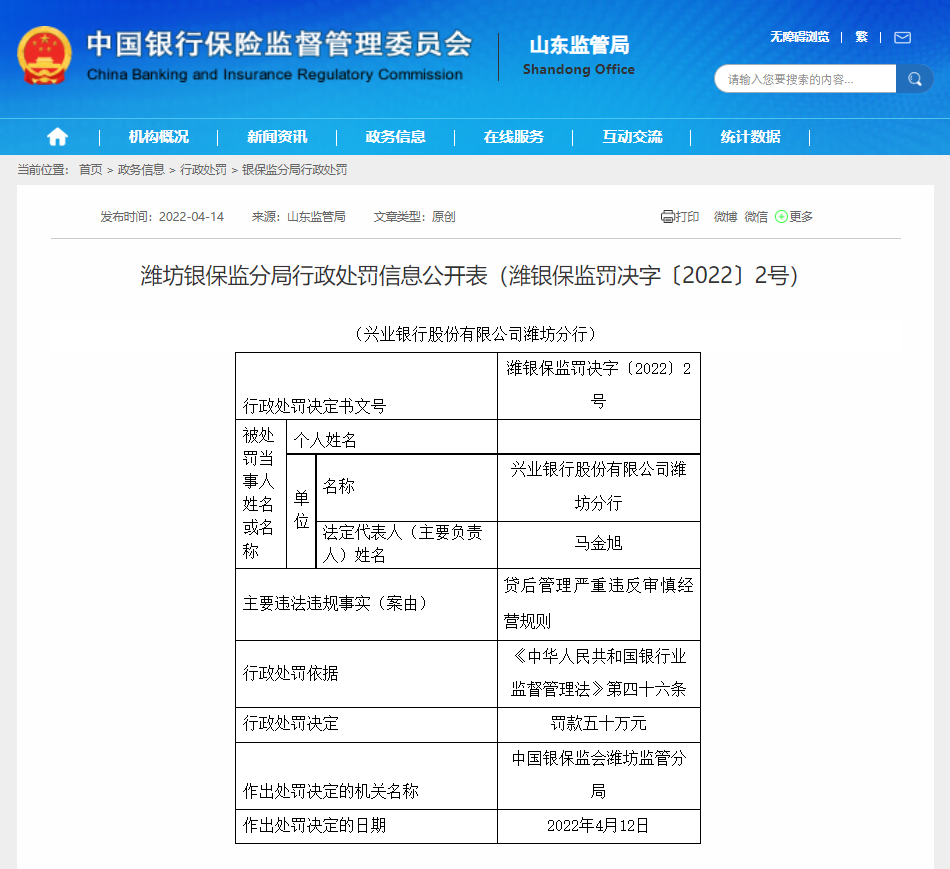
Task: Click the 行政处罚决定 label cell
Action: point(366,725)
